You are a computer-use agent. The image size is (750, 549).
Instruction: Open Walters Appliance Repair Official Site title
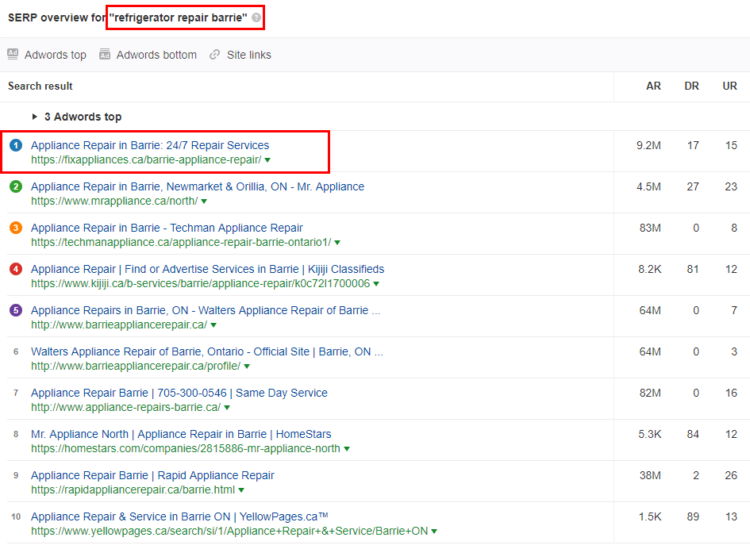[x=207, y=351]
